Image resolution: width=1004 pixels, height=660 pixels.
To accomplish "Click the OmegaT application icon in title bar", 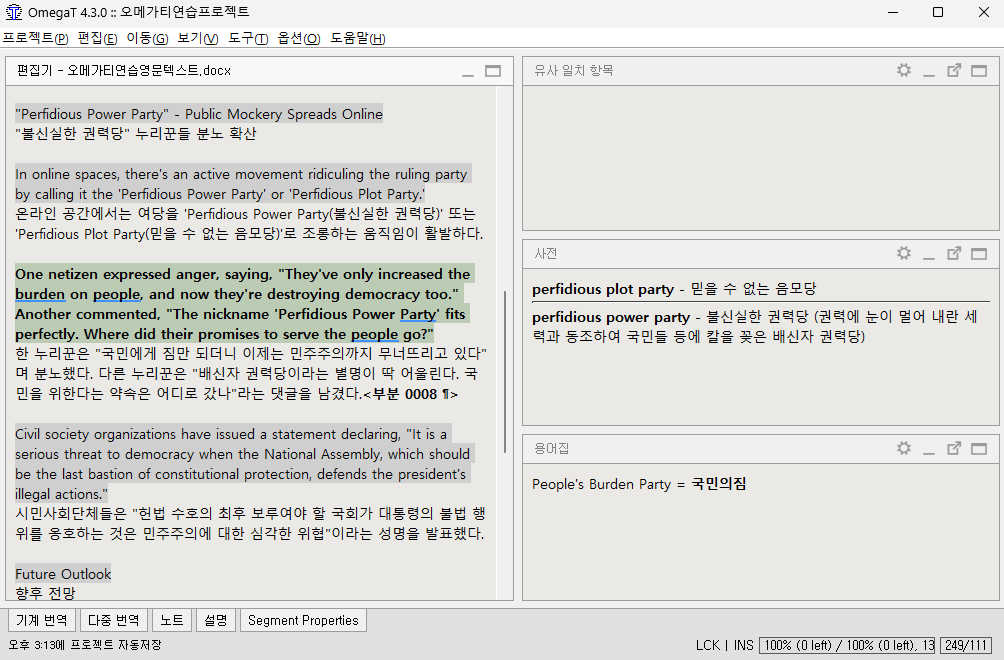I will pos(13,12).
